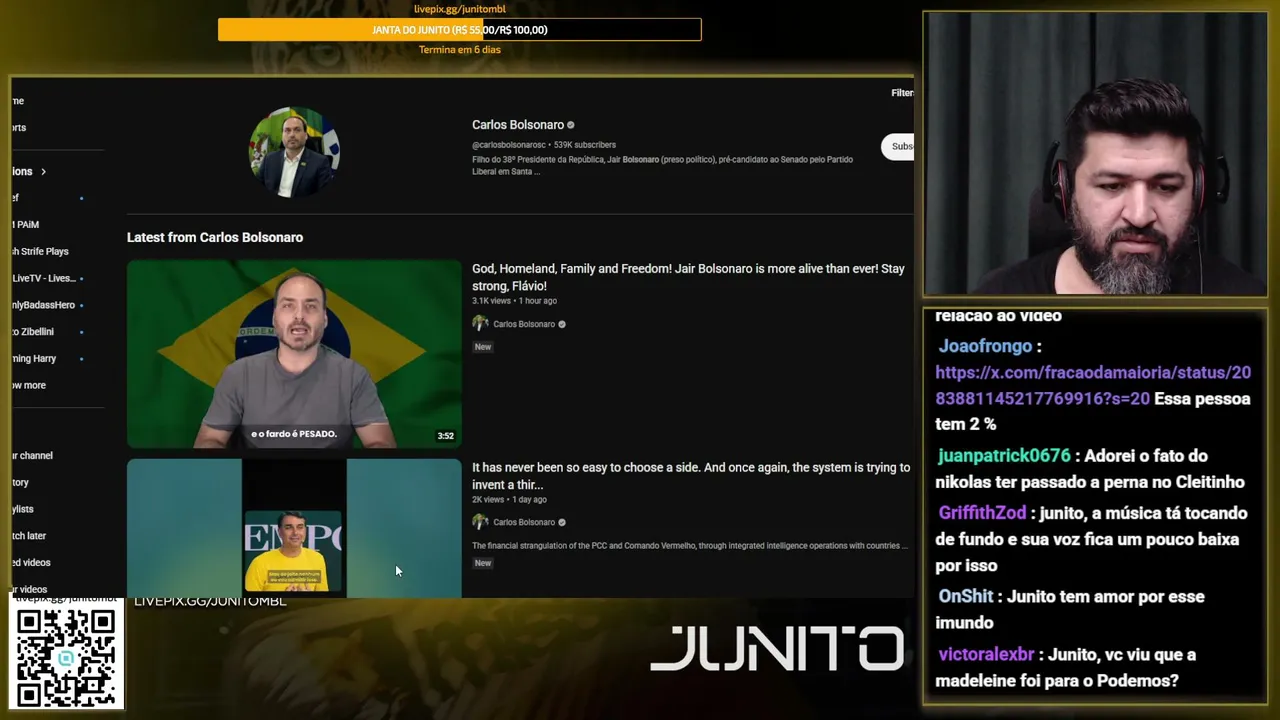This screenshot has width=1280, height=720.
Task: Open Your channel in the sidebar
Action: (32, 455)
